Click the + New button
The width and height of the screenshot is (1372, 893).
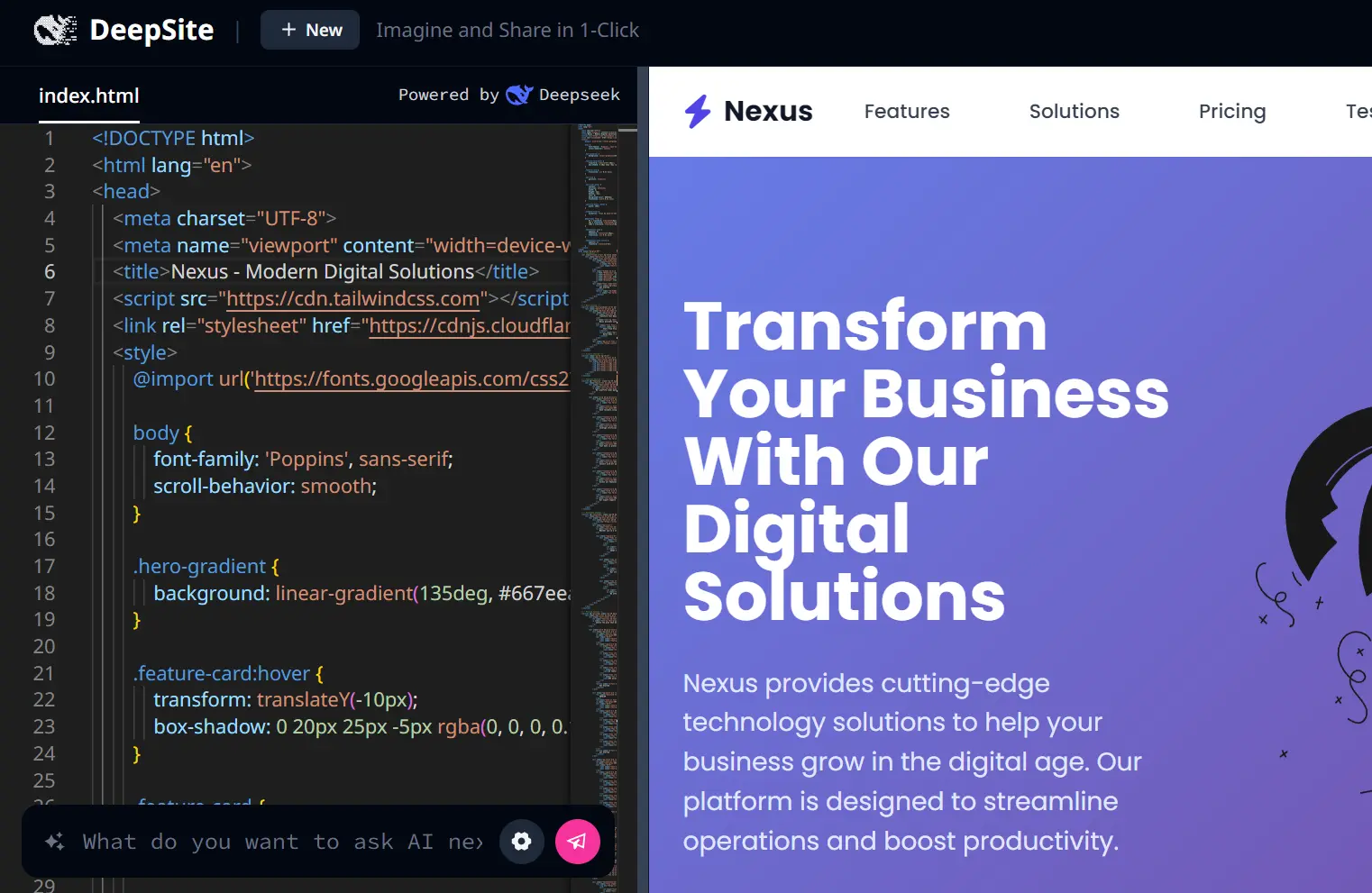coord(310,30)
